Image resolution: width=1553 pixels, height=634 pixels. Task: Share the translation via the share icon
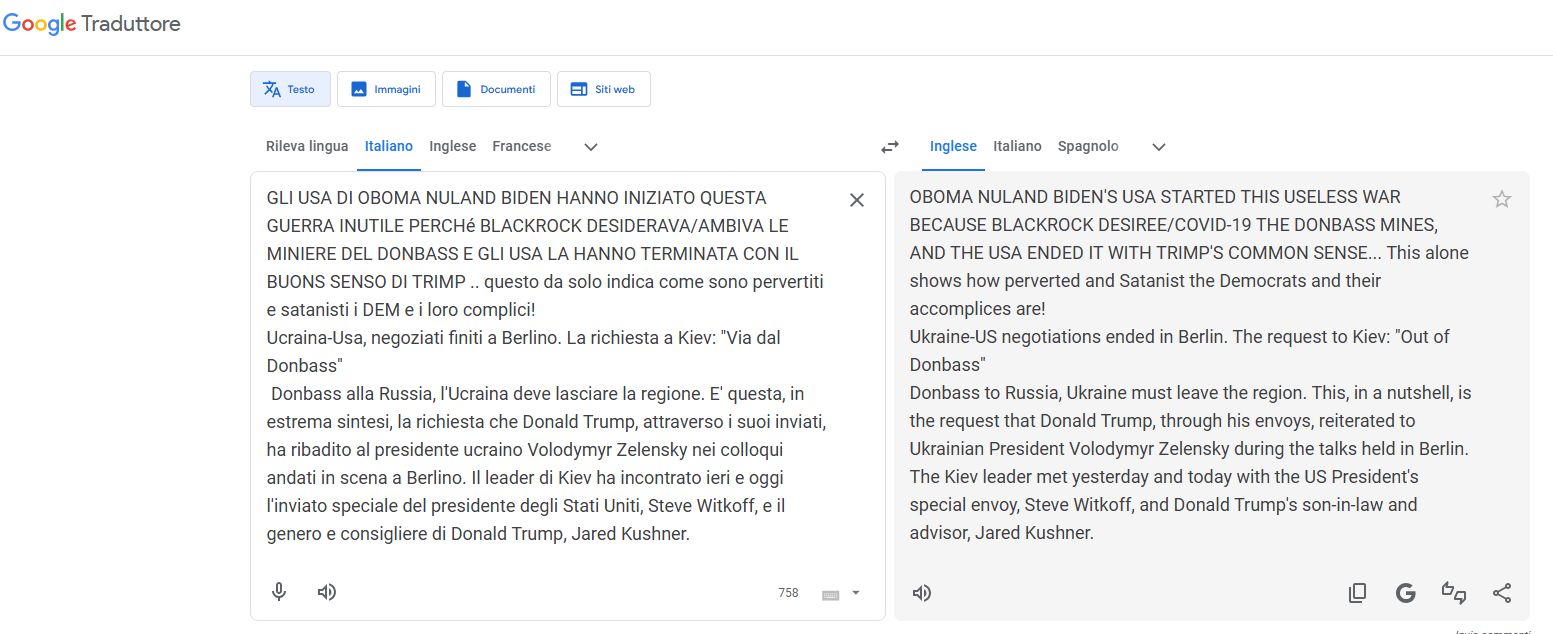click(x=1501, y=593)
